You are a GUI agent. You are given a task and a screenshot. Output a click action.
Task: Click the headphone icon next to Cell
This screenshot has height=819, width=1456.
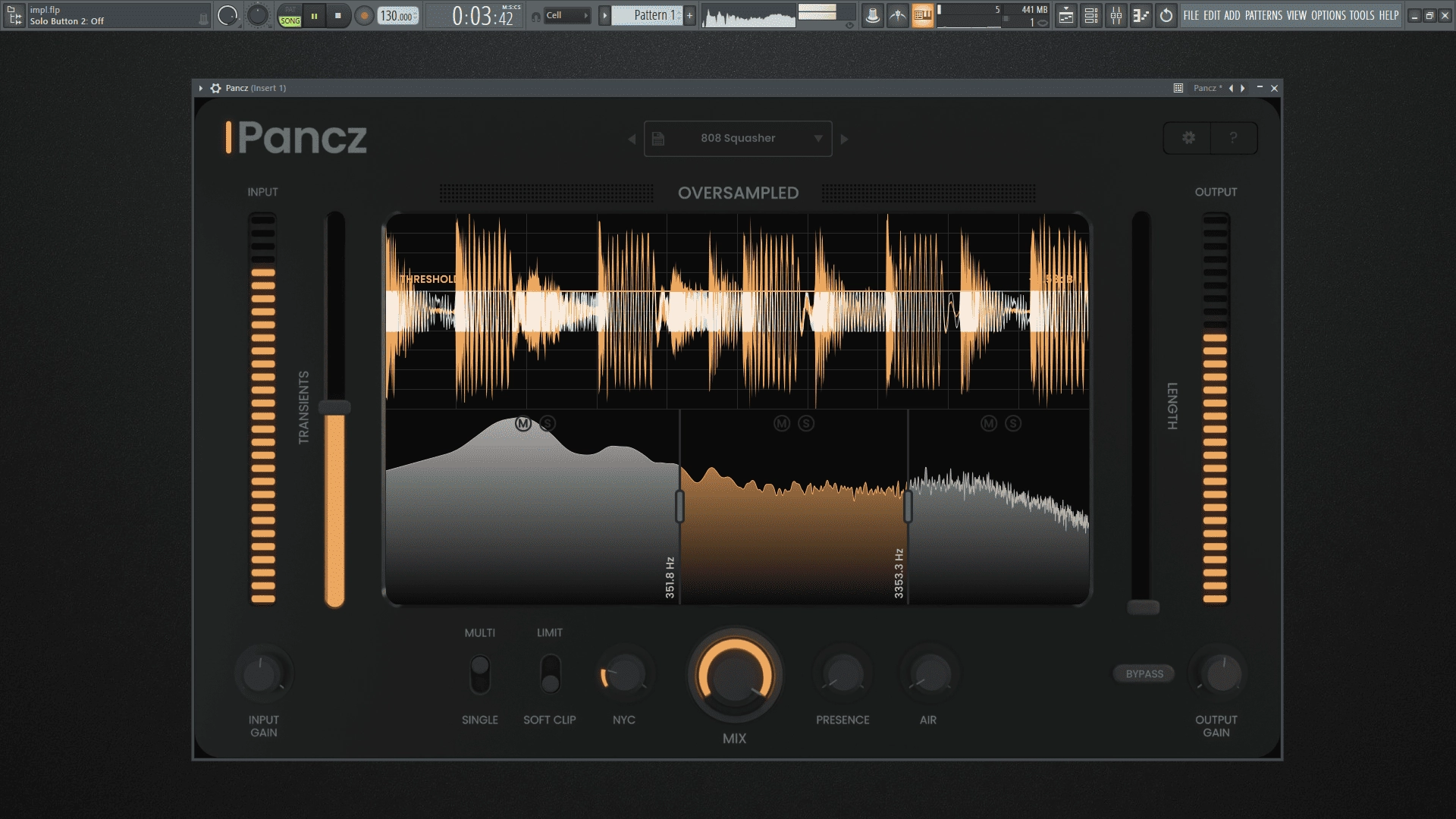pos(536,16)
